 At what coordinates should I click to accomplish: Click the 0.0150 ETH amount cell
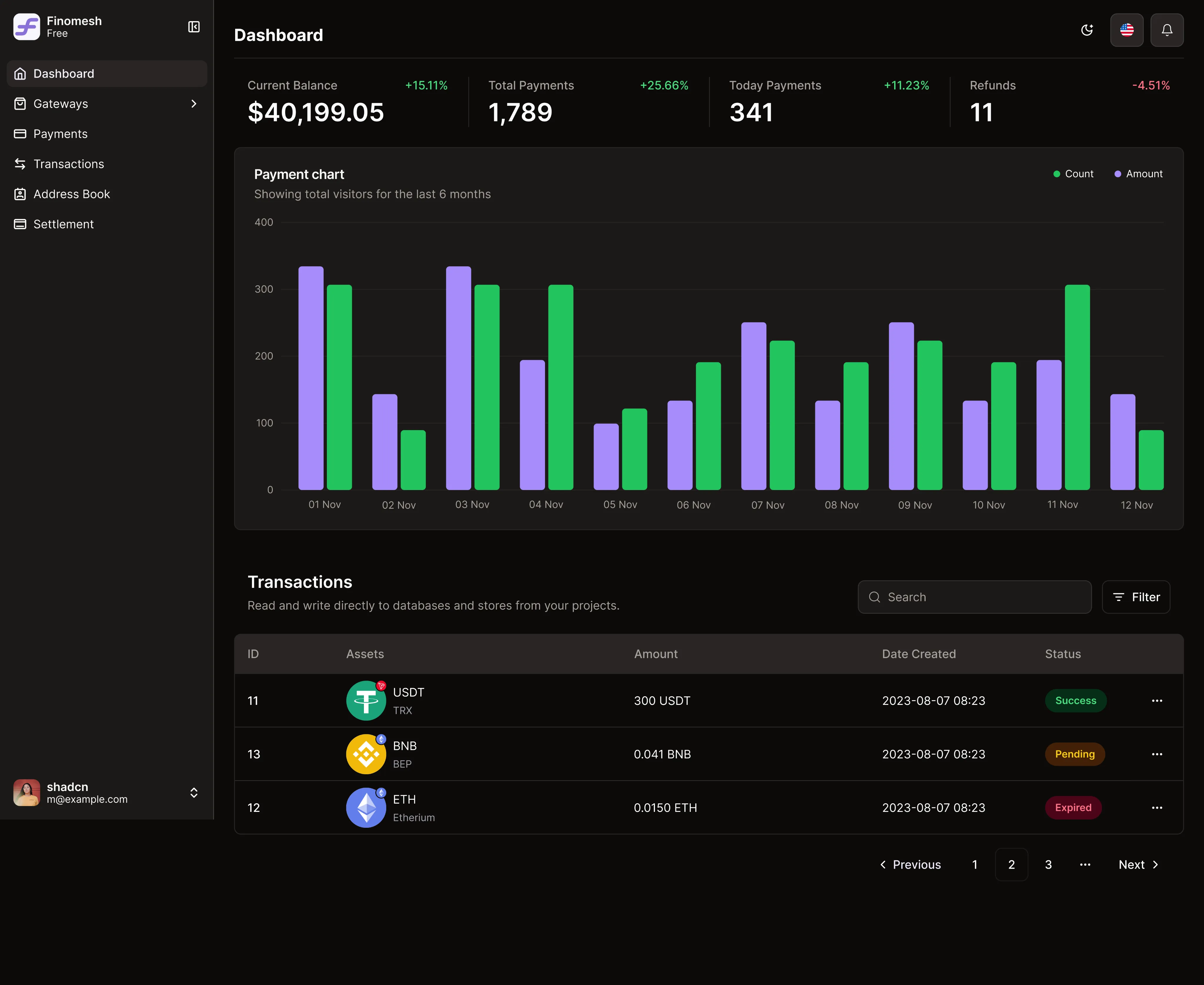(665, 807)
